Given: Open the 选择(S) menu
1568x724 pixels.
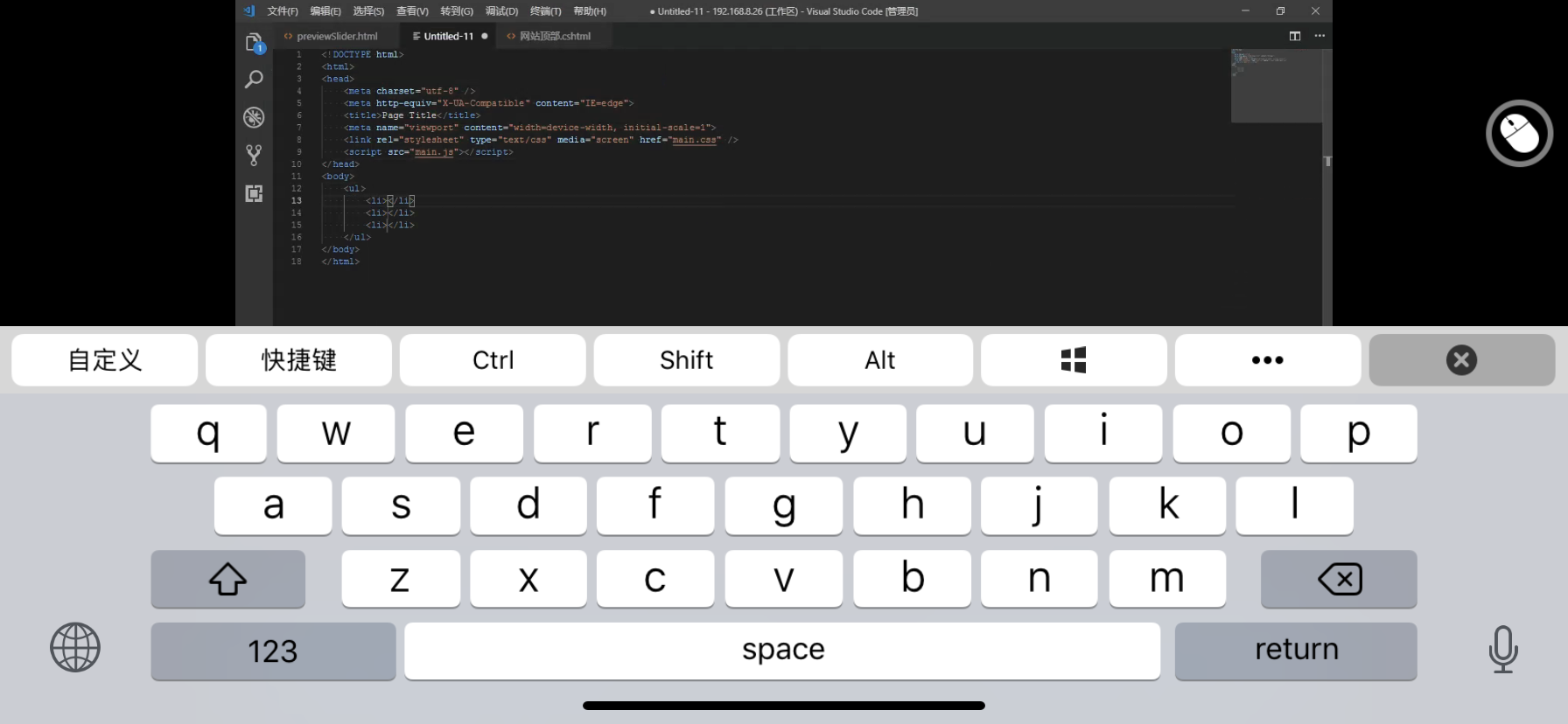Looking at the screenshot, I should click(x=368, y=11).
